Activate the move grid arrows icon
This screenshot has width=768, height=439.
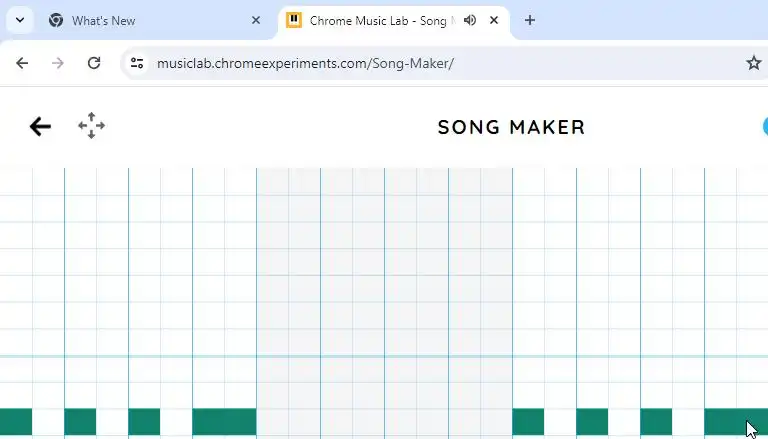(x=92, y=125)
